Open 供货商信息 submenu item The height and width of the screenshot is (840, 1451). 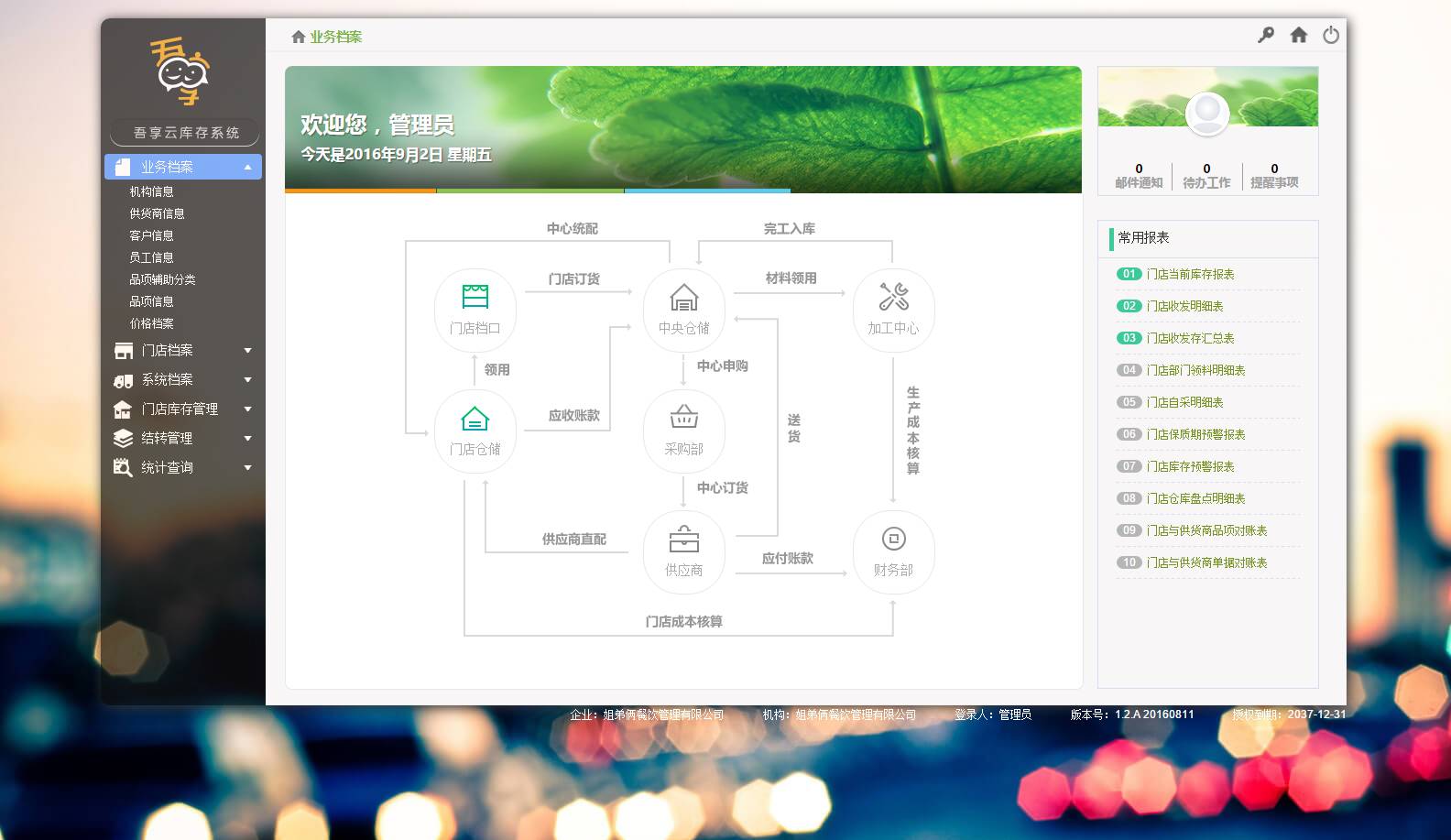point(157,213)
